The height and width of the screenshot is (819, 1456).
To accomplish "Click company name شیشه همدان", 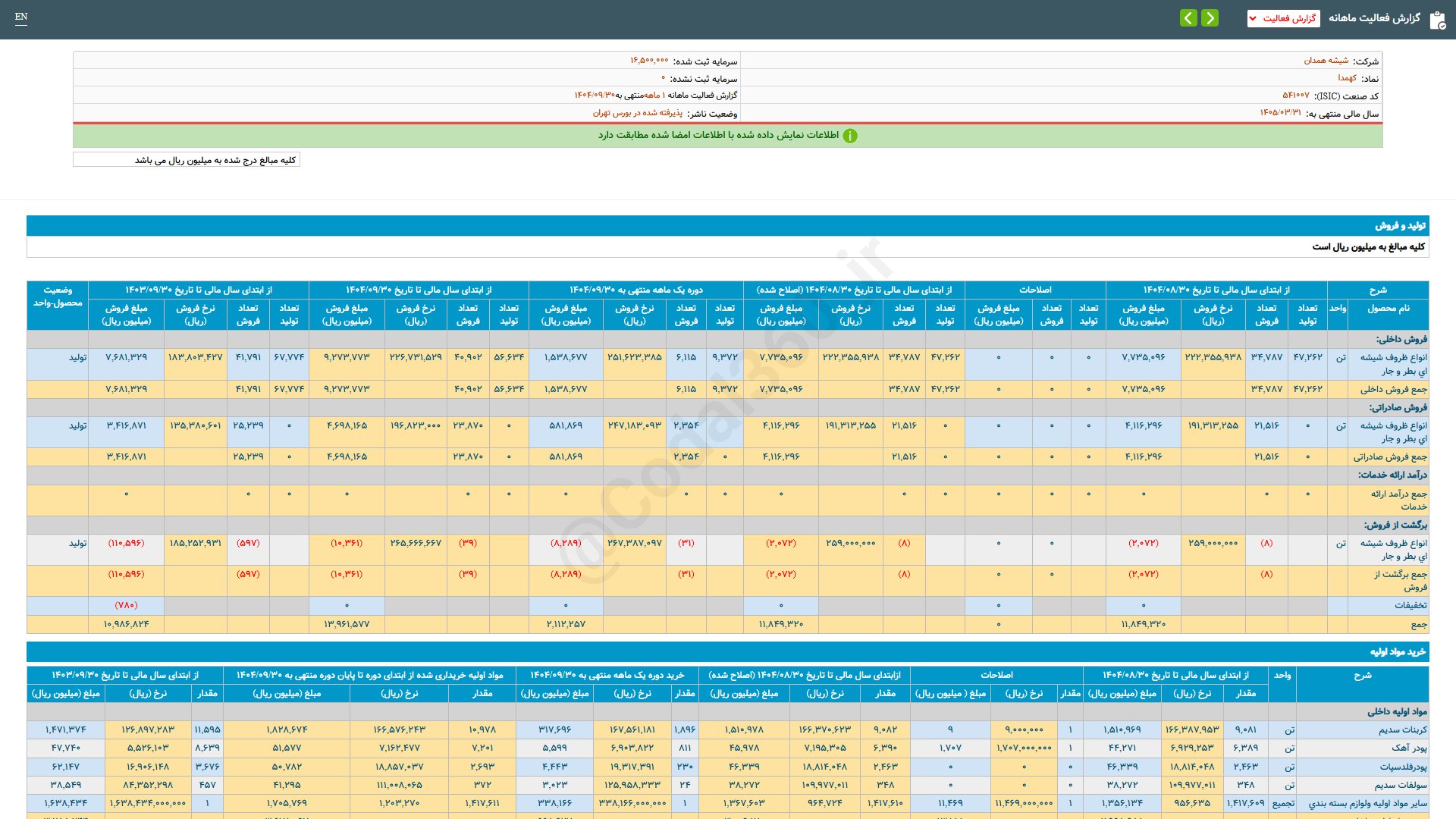I will pos(1326,61).
